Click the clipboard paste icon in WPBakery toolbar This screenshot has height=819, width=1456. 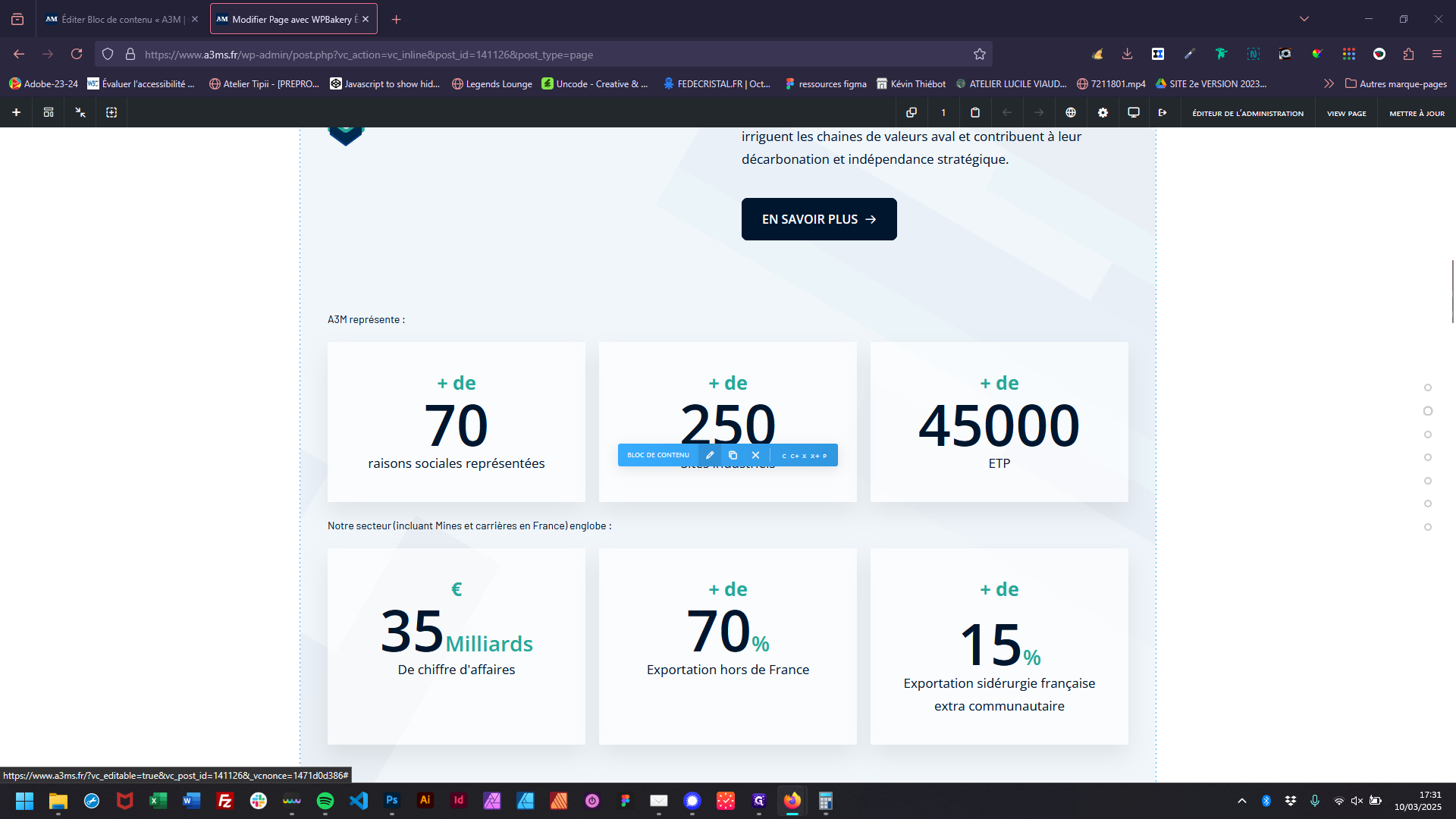click(x=975, y=112)
